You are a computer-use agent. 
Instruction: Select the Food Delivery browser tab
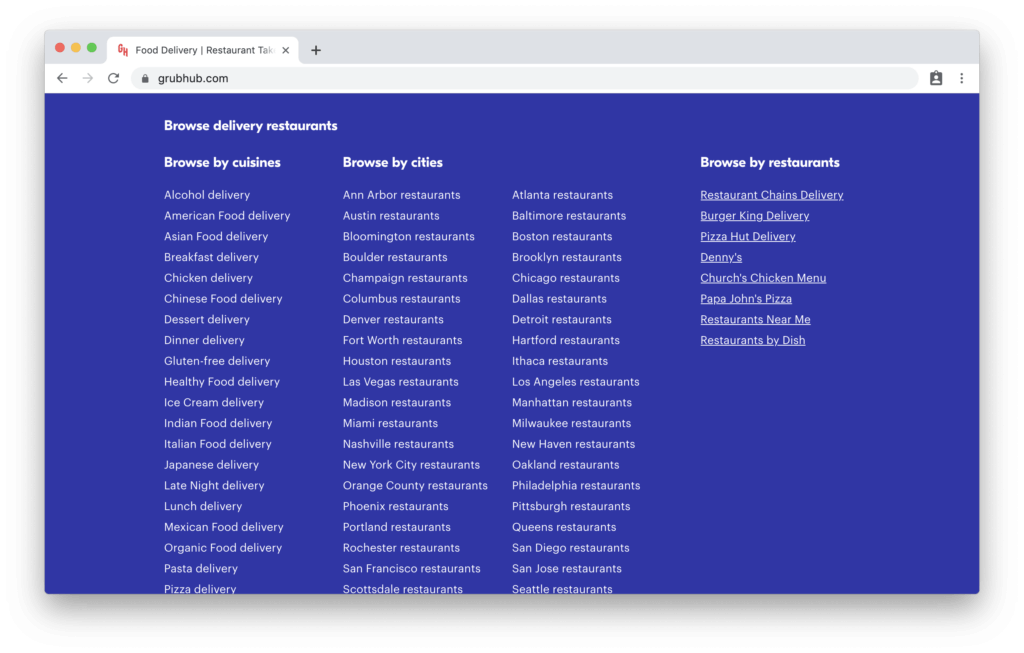(x=203, y=50)
